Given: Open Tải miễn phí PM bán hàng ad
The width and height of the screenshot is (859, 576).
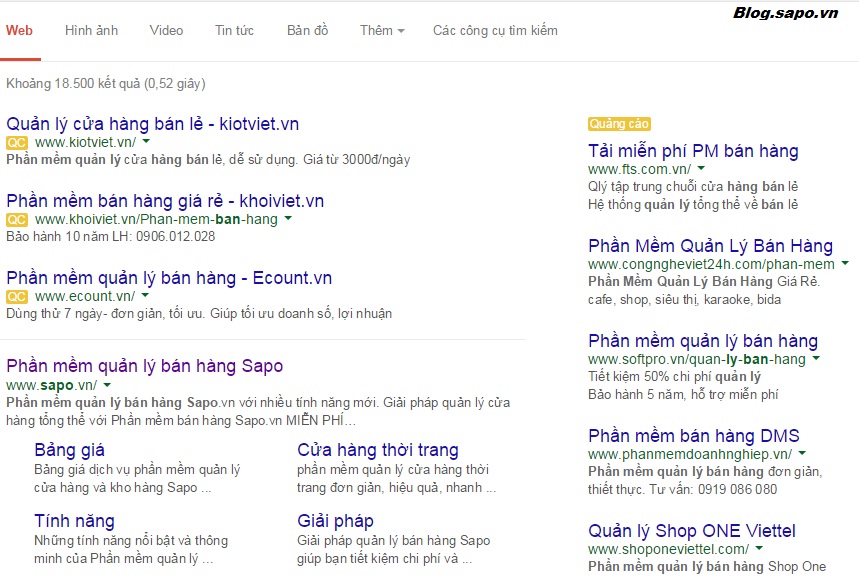Looking at the screenshot, I should [x=693, y=151].
